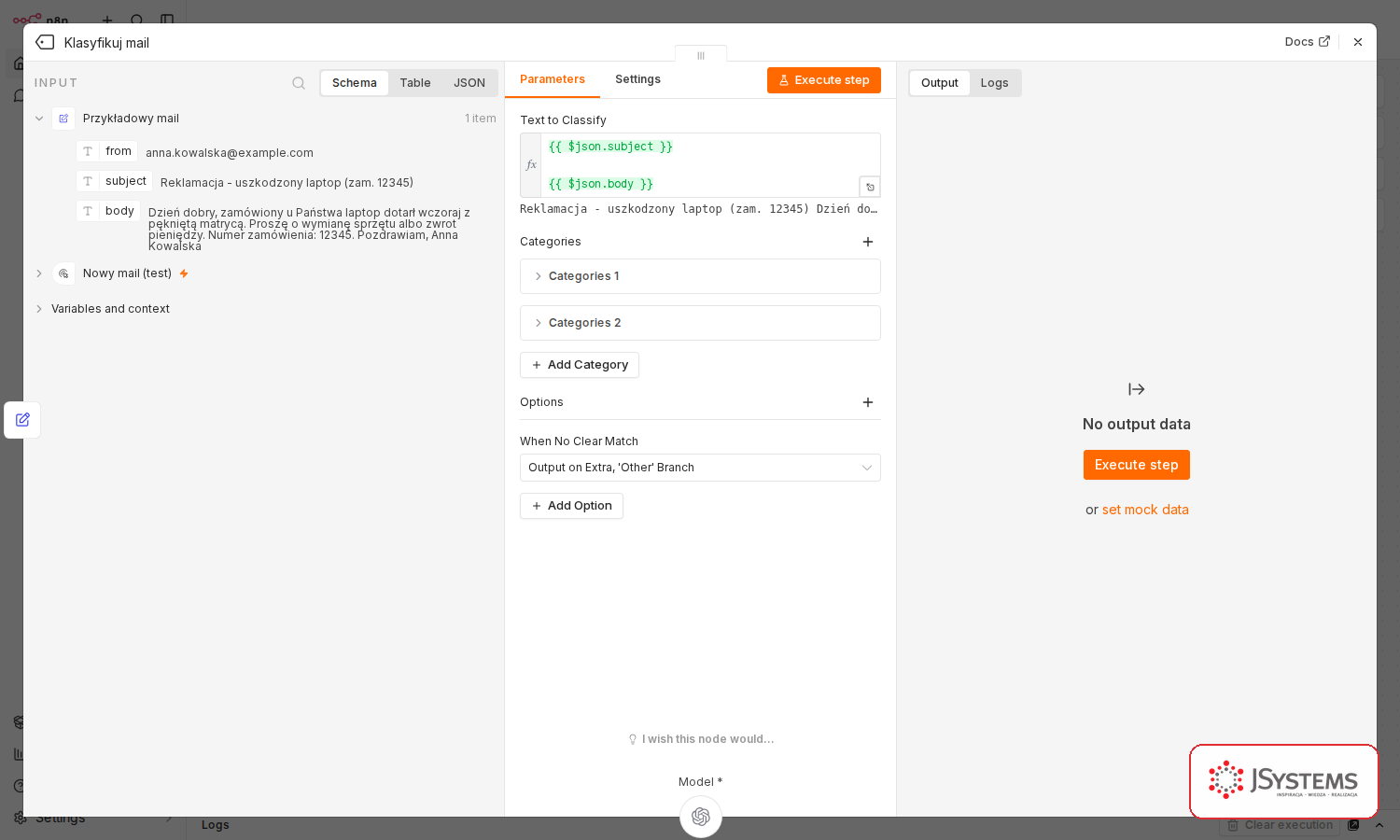Click the Add Option button
Screen dimensions: 1400x840
[x=571, y=506]
